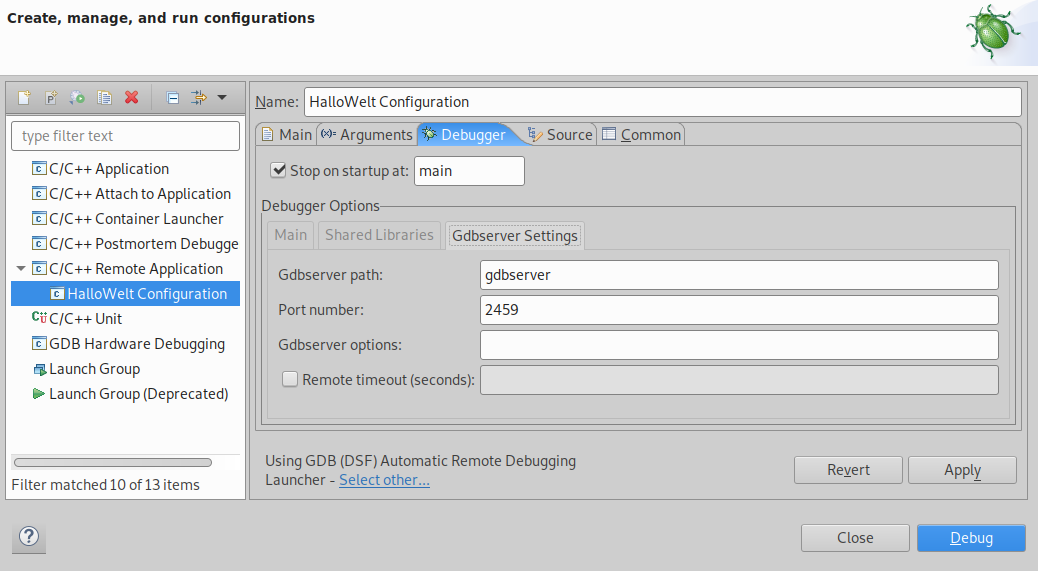
Task: Click the Port number field
Action: [739, 310]
